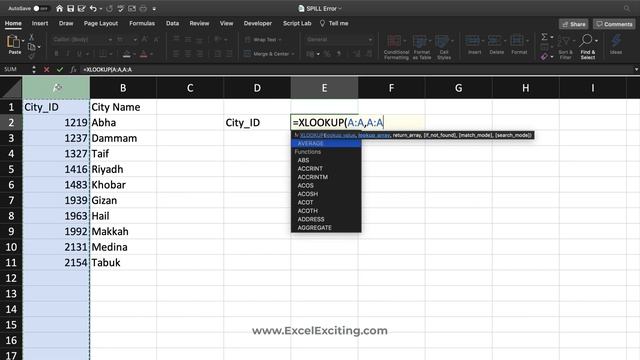Image resolution: width=640 pixels, height=360 pixels.
Task: Click the Ideas lightning icon
Action: point(616,41)
